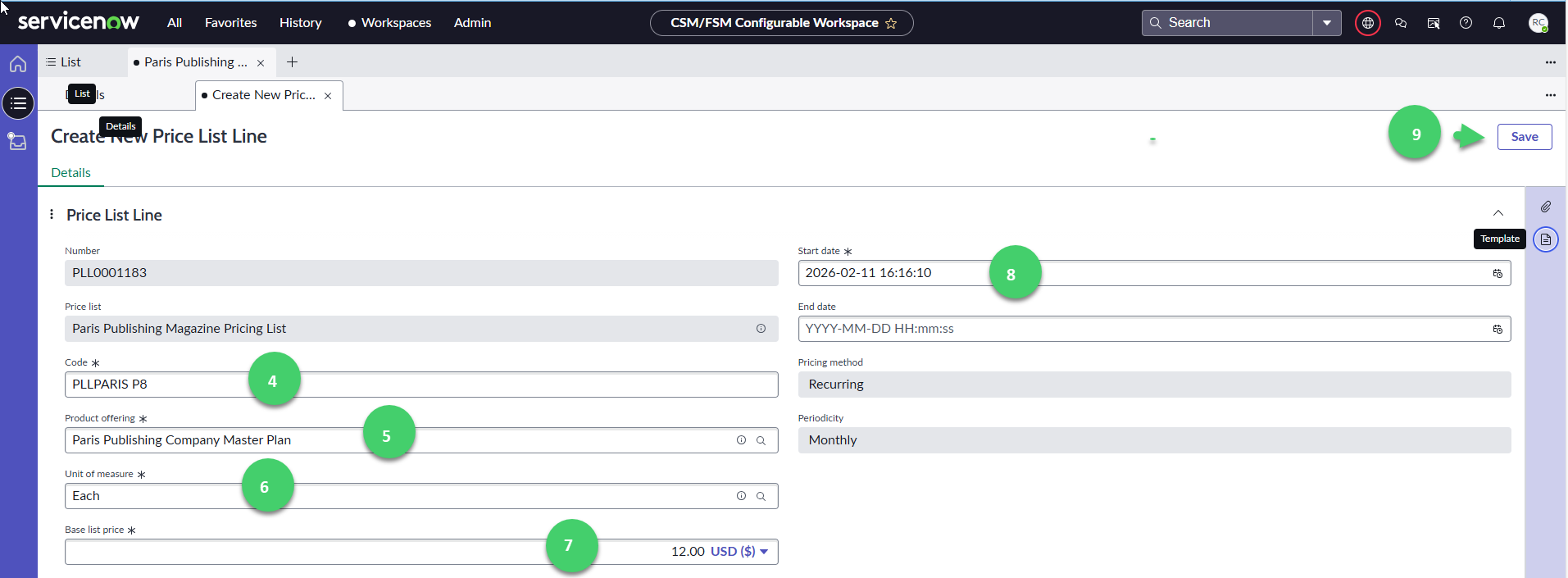Screen dimensions: 1568x578
Task: Favorite the workspace with star icon
Action: [x=891, y=24]
